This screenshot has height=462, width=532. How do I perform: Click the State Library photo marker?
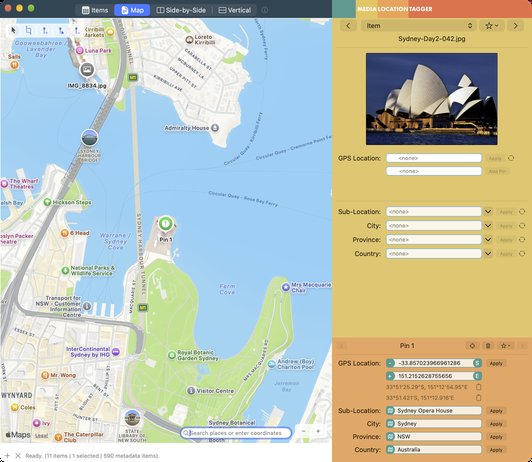pos(132,418)
